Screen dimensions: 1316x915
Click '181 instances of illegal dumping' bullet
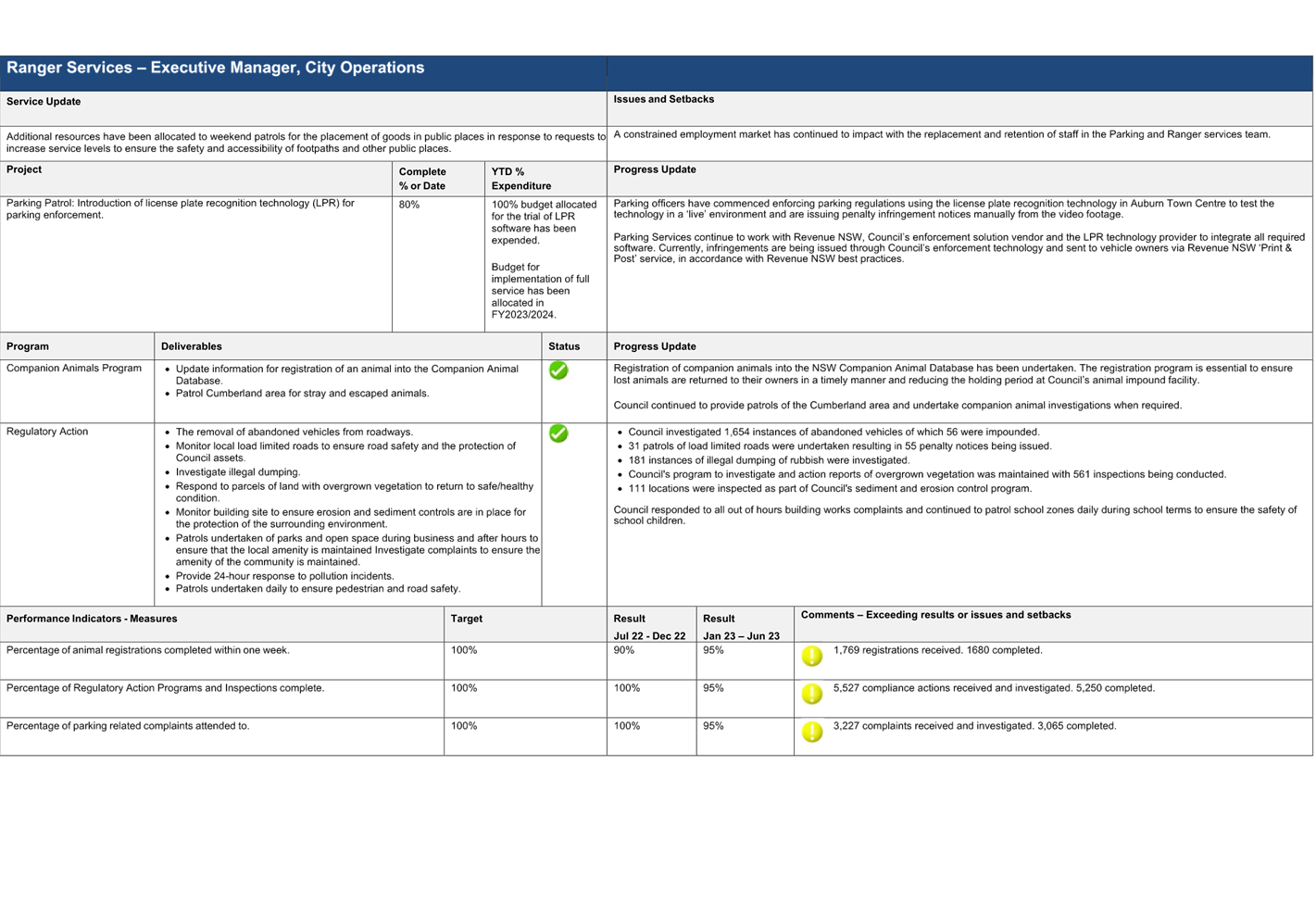769,460
